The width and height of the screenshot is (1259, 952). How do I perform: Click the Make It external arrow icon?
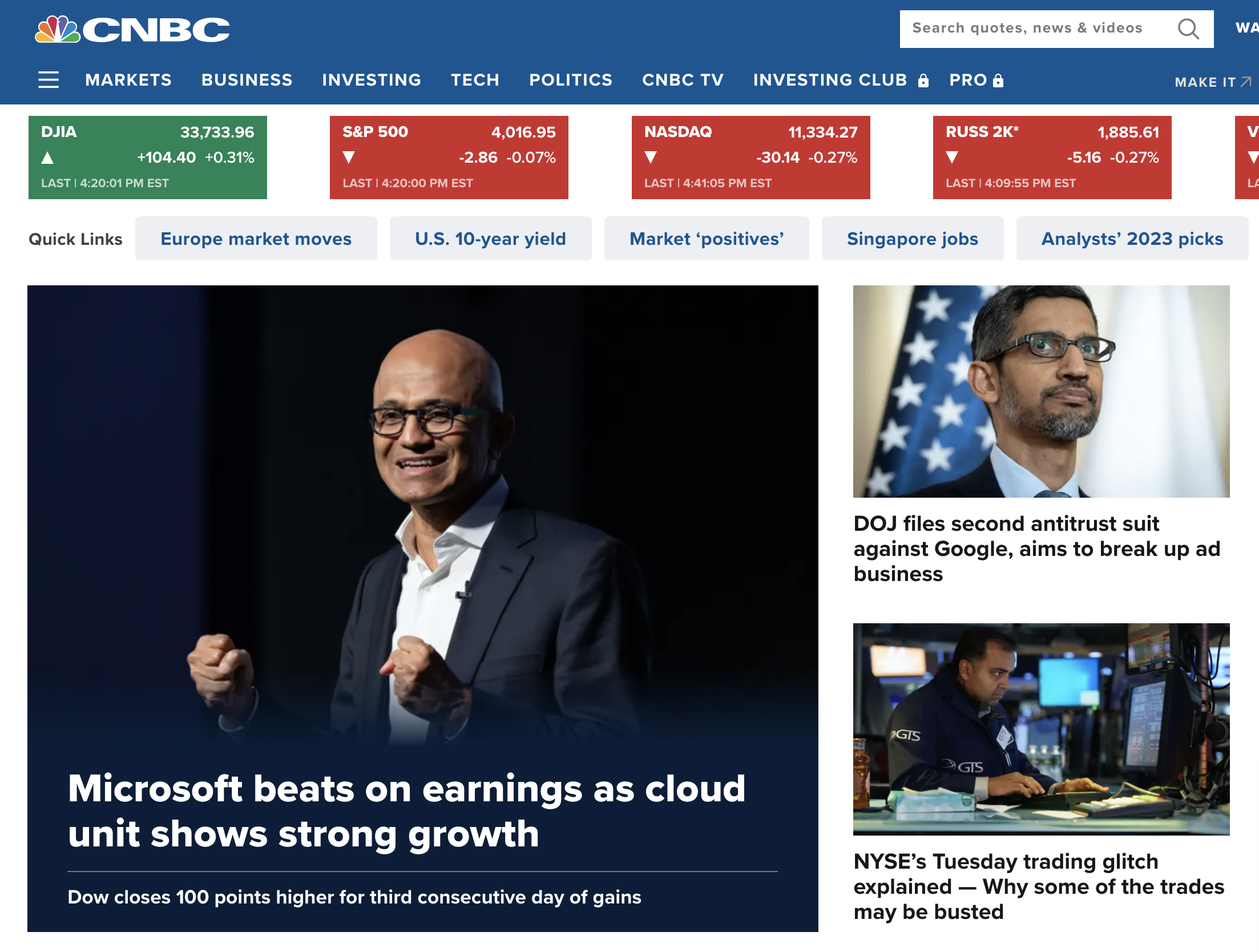(1246, 82)
